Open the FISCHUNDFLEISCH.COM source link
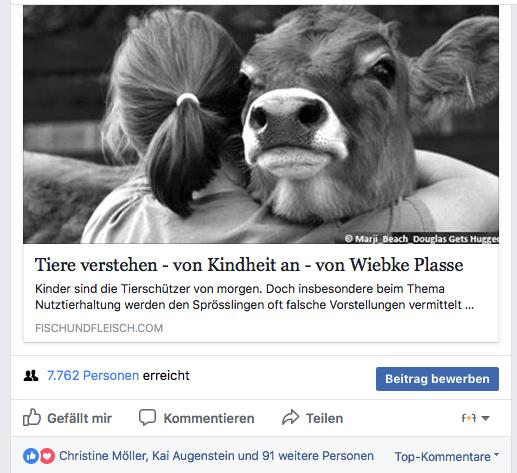 (99, 328)
